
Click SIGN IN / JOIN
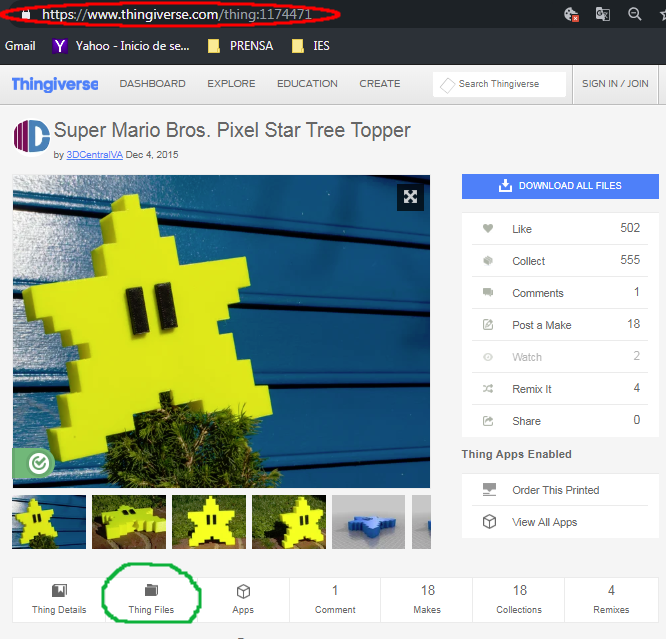point(615,84)
